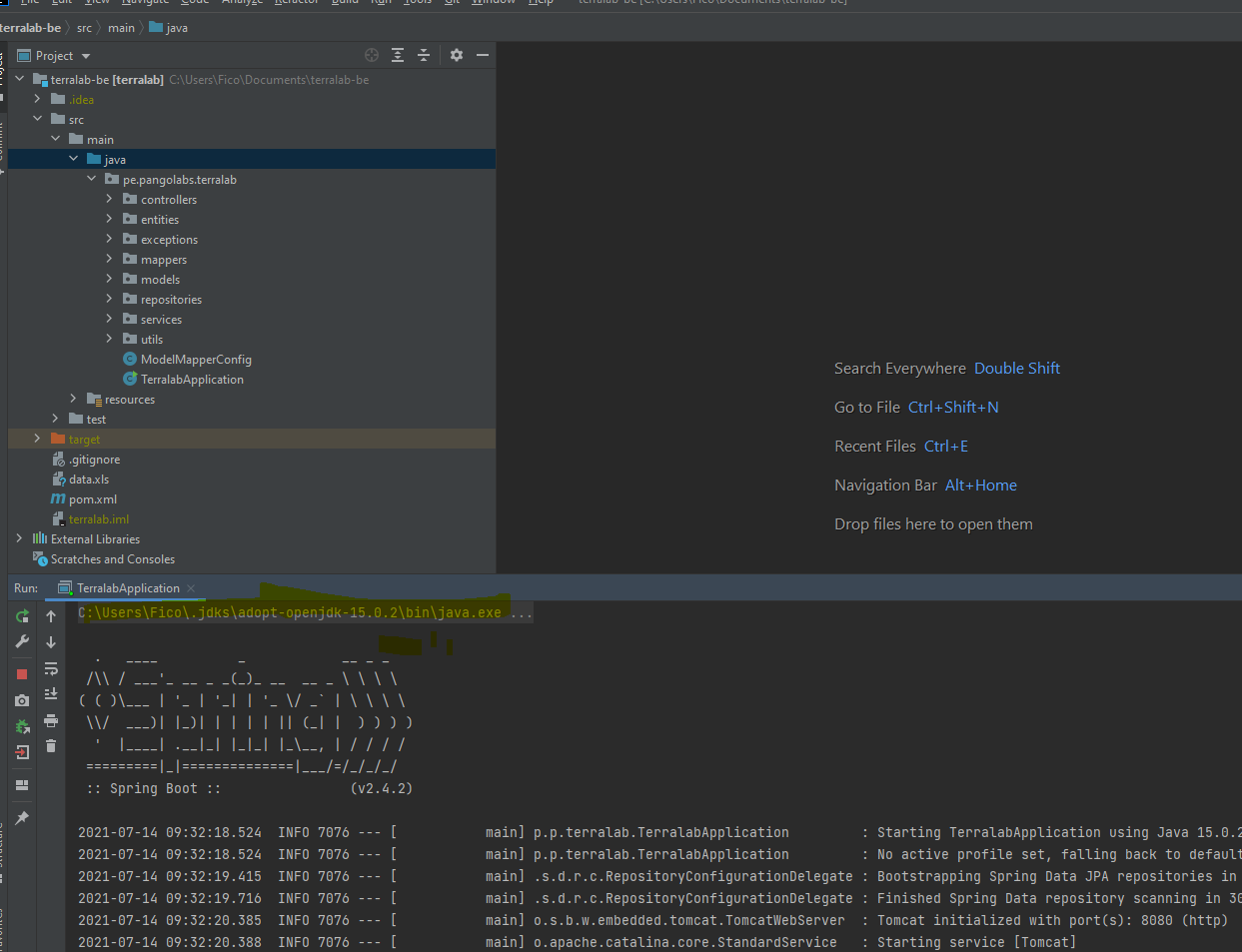Clear the console with the trash icon
Viewport: 1242px width, 952px height.
(51, 746)
